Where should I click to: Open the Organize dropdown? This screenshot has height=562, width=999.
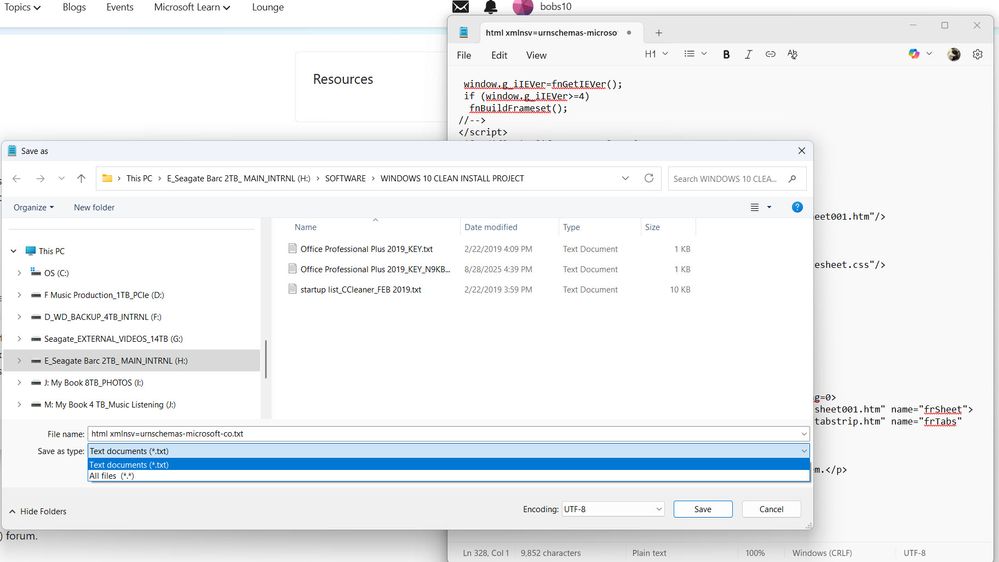[34, 207]
